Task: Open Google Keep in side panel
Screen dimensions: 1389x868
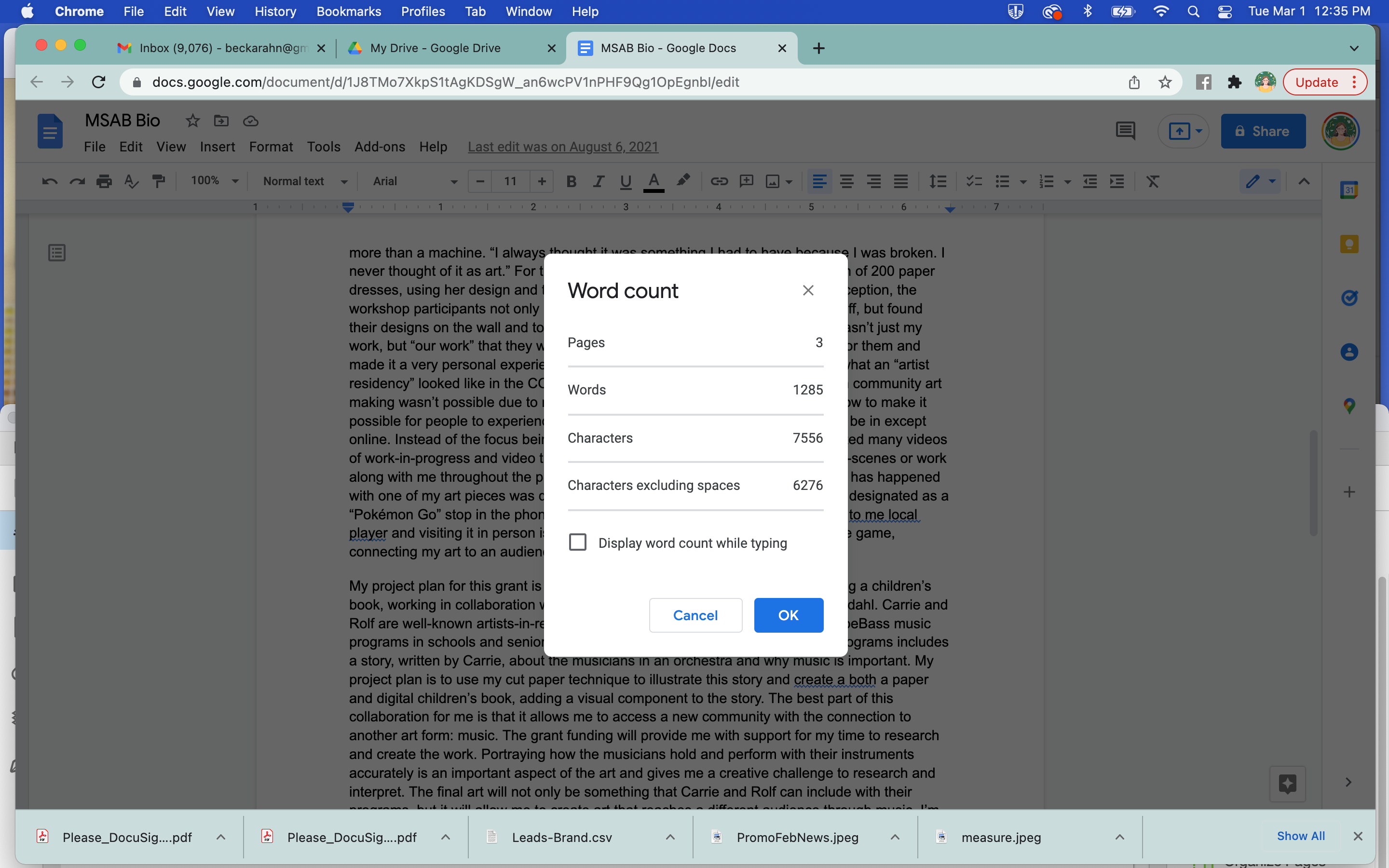Action: [x=1349, y=244]
